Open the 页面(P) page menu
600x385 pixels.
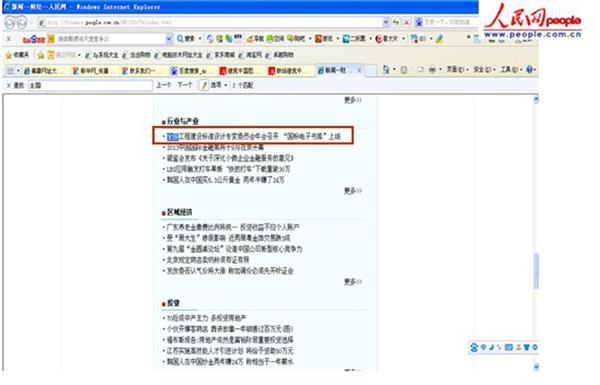(457, 70)
